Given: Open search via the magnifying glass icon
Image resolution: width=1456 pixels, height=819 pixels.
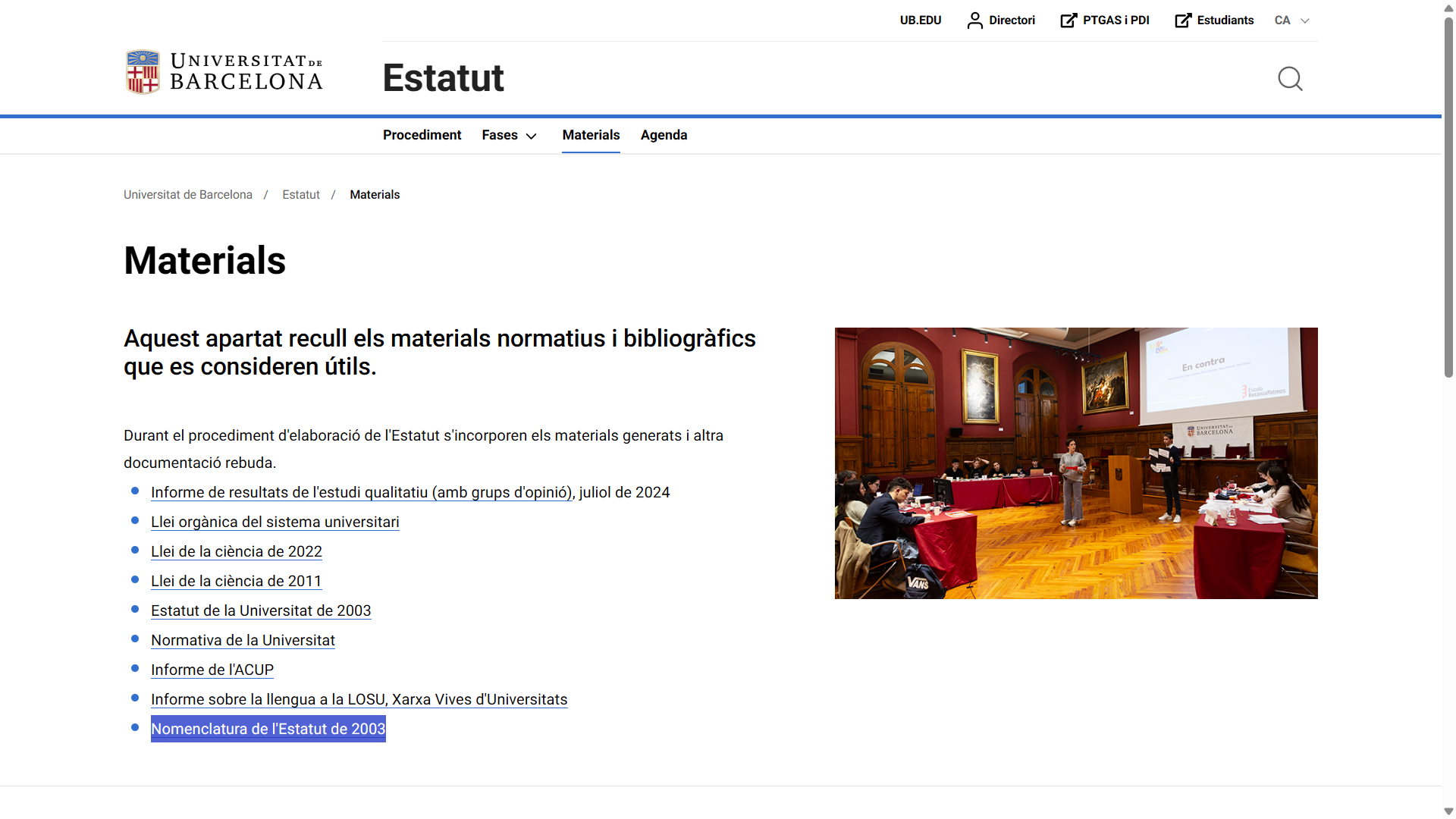Looking at the screenshot, I should (1290, 79).
